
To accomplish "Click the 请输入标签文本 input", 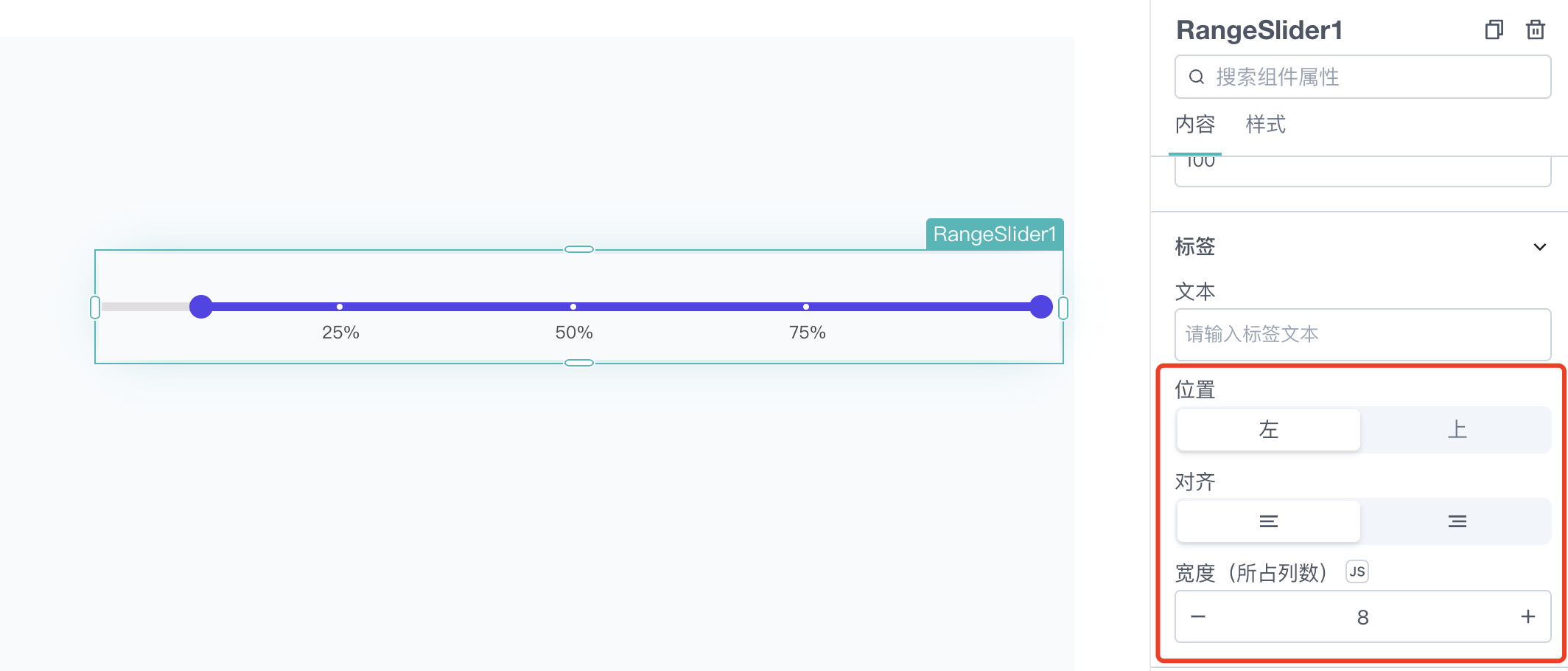I will click(x=1362, y=334).
